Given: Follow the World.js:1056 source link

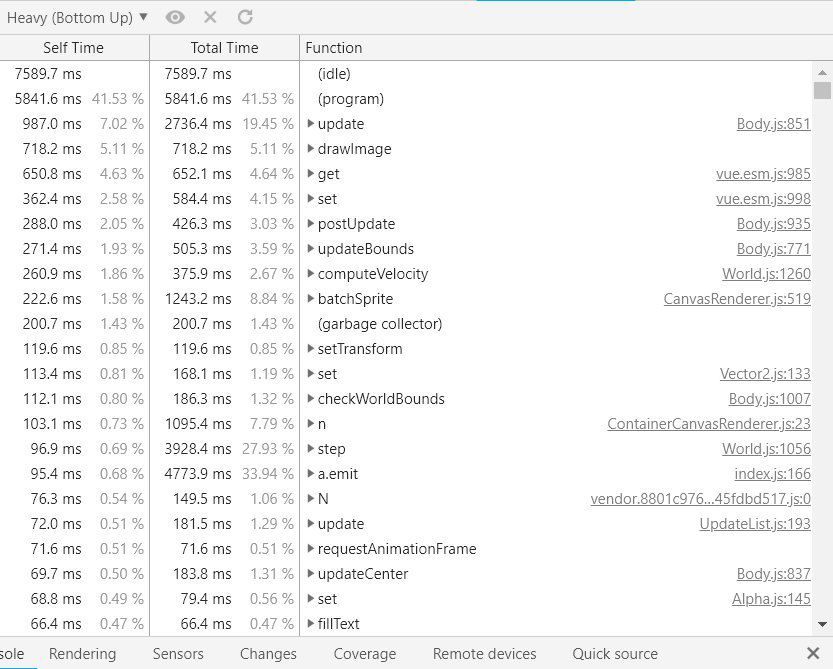Looking at the screenshot, I should coord(766,449).
